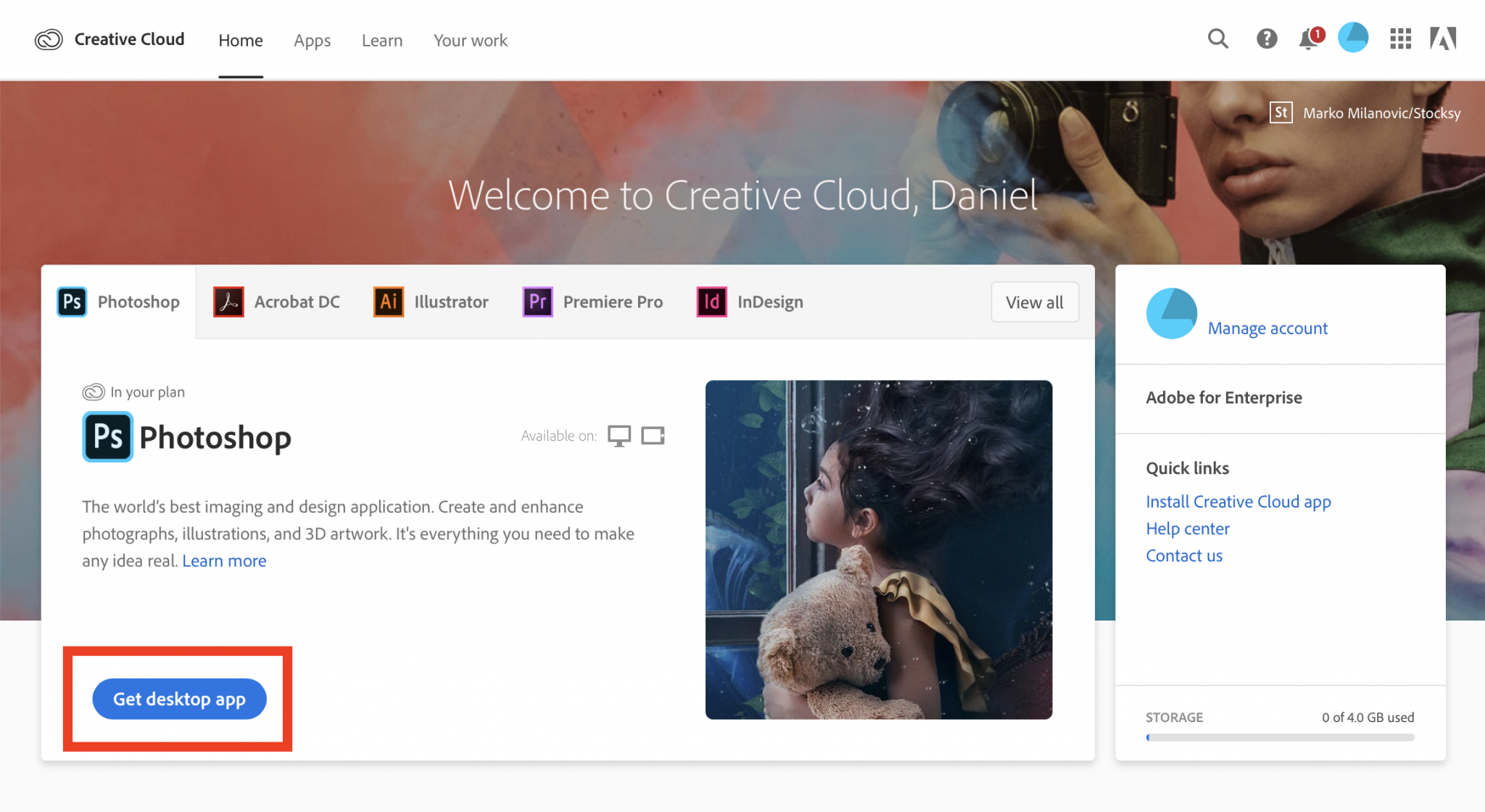Click the Learn more link
Viewport: 1485px width, 812px height.
(x=224, y=561)
